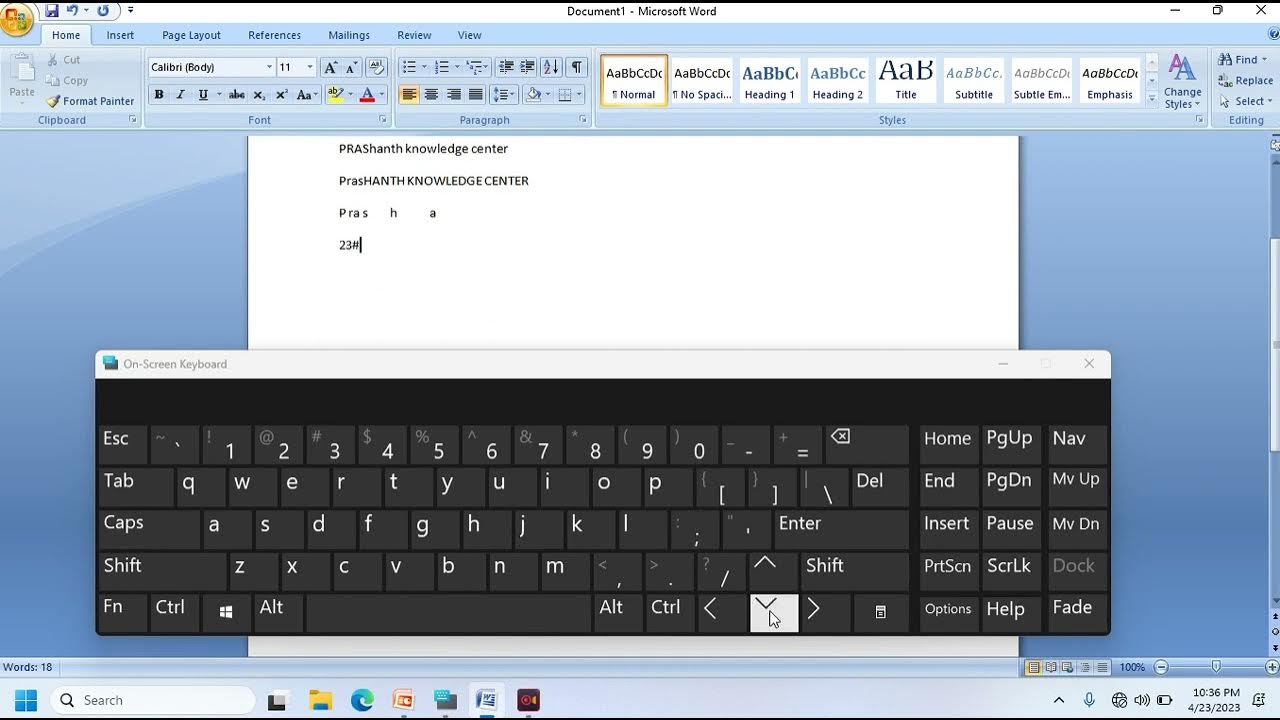Click the Undo icon in quick access
This screenshot has width=1280, height=720.
[x=72, y=11]
